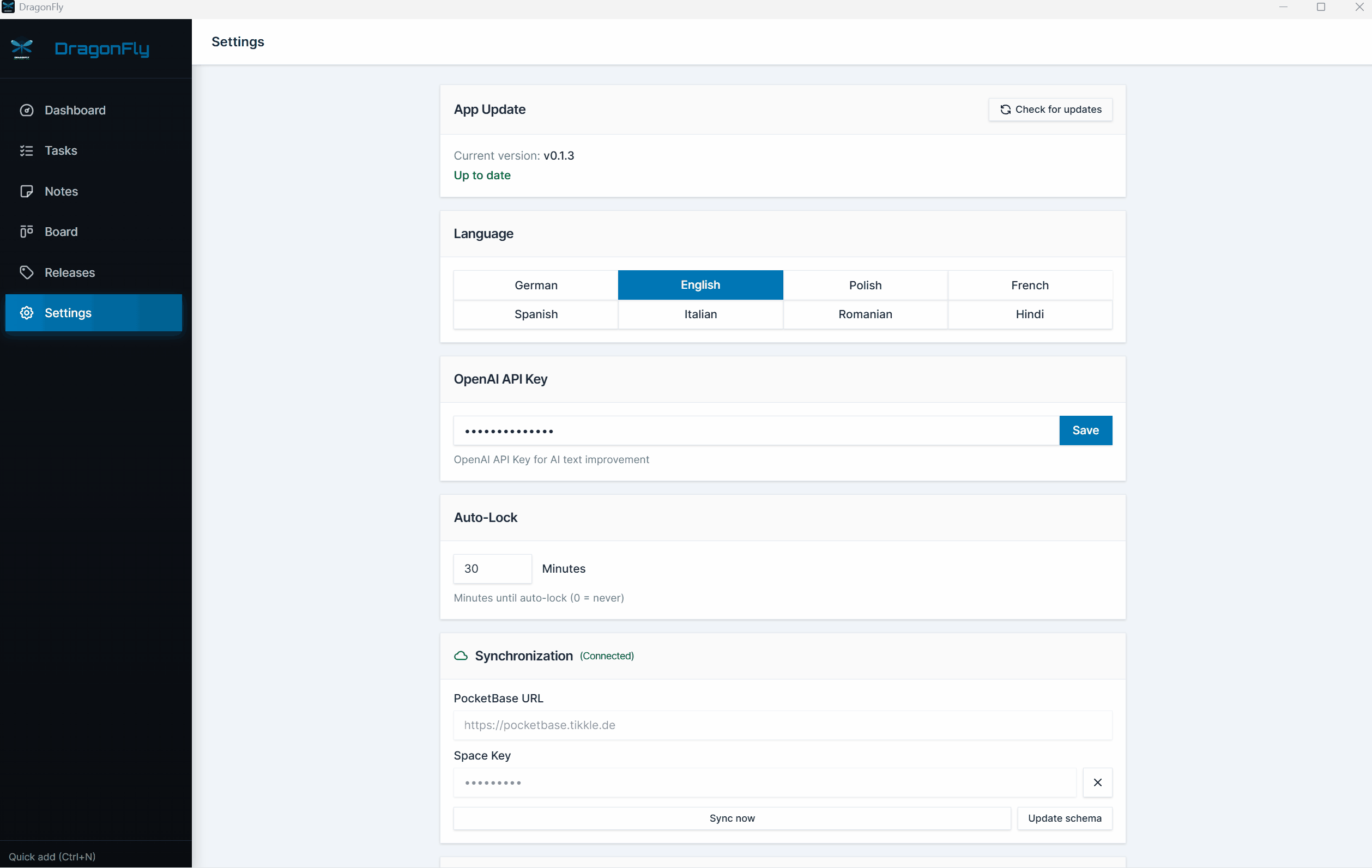Switch language to Polish
The image size is (1372, 868).
pyautogui.click(x=865, y=285)
